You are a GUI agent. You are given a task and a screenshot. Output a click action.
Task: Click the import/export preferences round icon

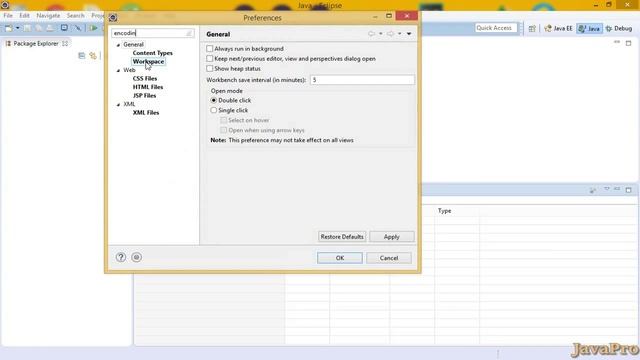point(136,257)
